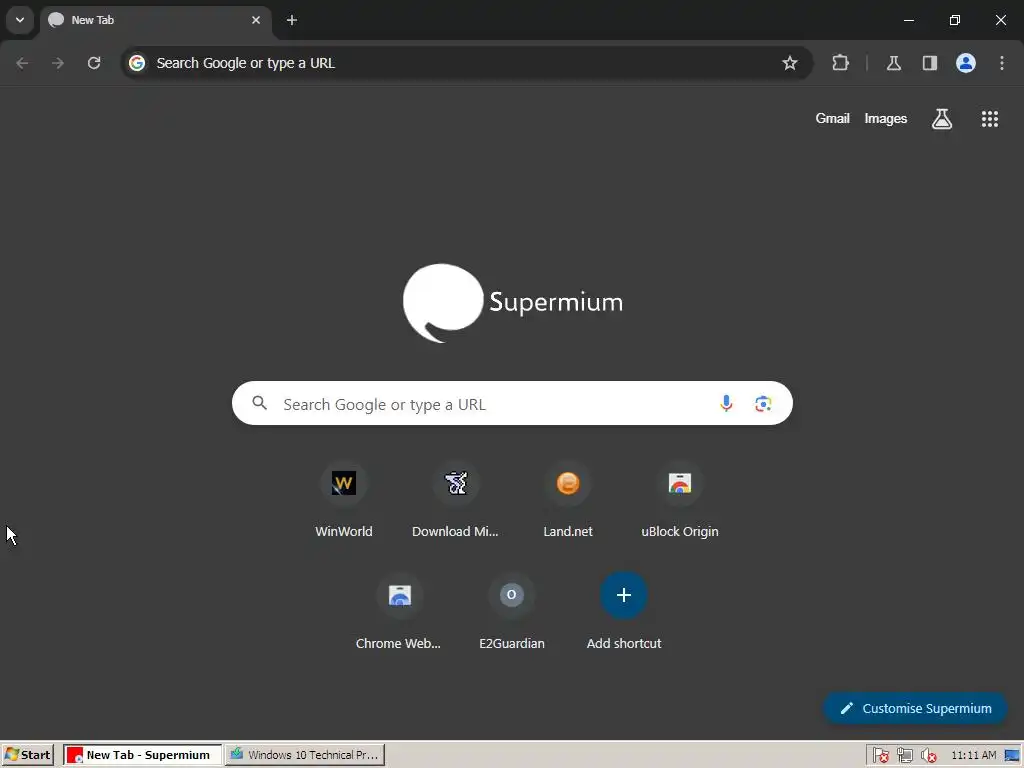This screenshot has height=768, width=1024.
Task: Click the Google icon in address bar
Action: click(137, 63)
